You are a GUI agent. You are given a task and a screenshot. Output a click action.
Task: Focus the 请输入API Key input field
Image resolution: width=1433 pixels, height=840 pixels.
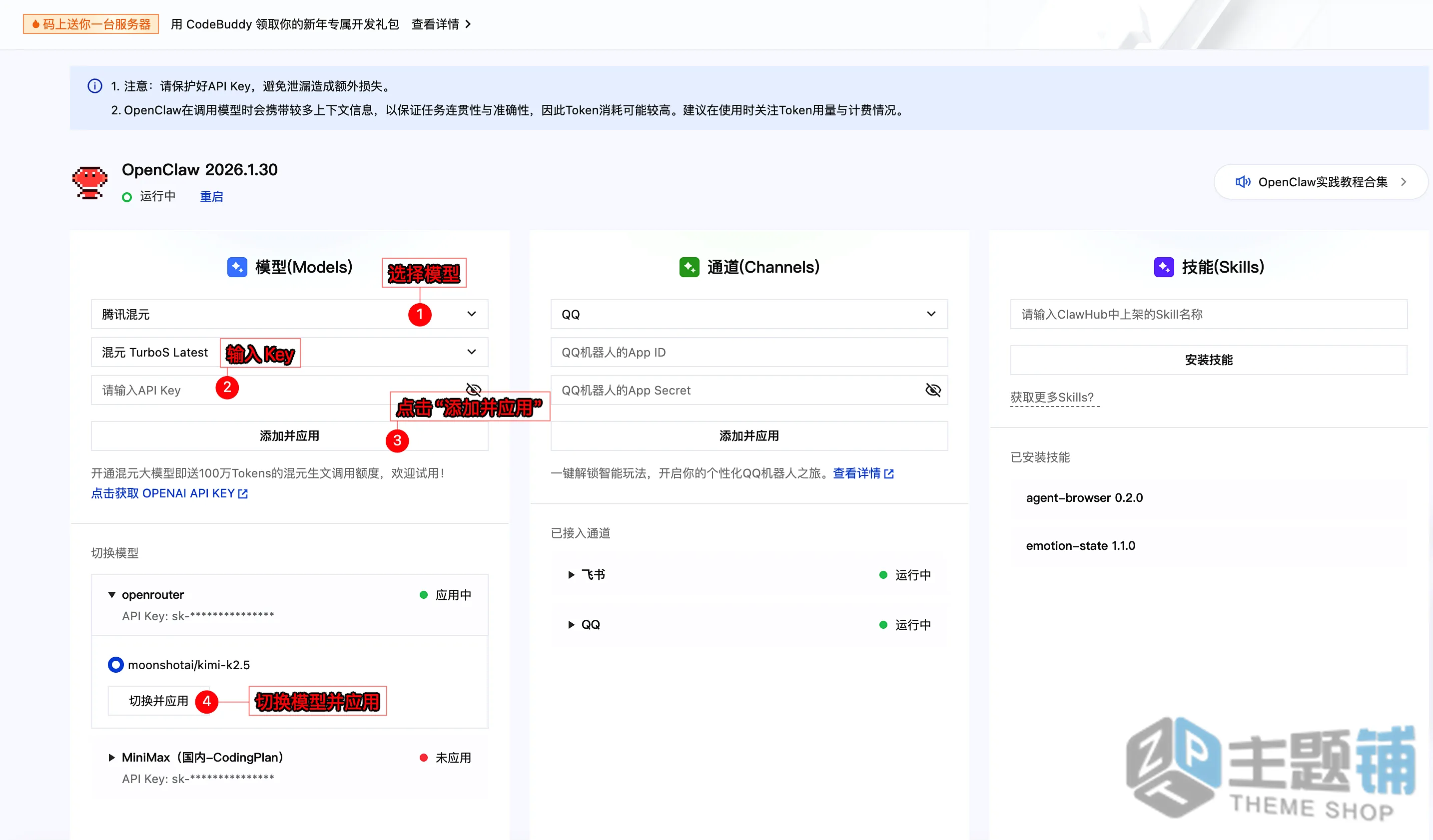tap(289, 390)
